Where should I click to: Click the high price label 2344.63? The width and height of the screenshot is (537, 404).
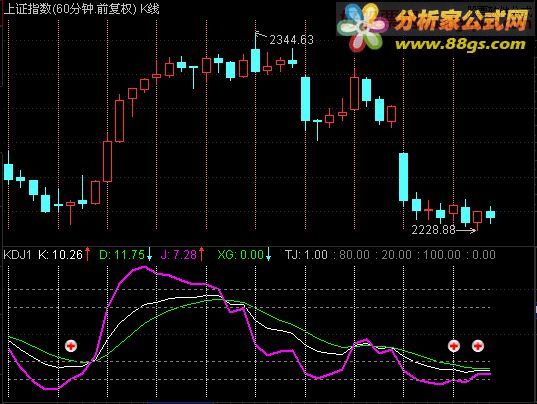coord(291,40)
